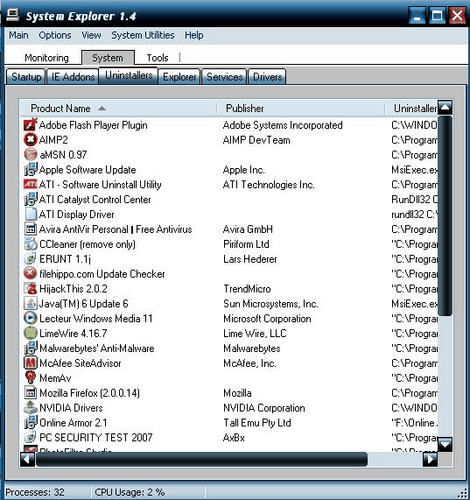Select the Adobe Systems Incorporated publisher cell

point(282,125)
